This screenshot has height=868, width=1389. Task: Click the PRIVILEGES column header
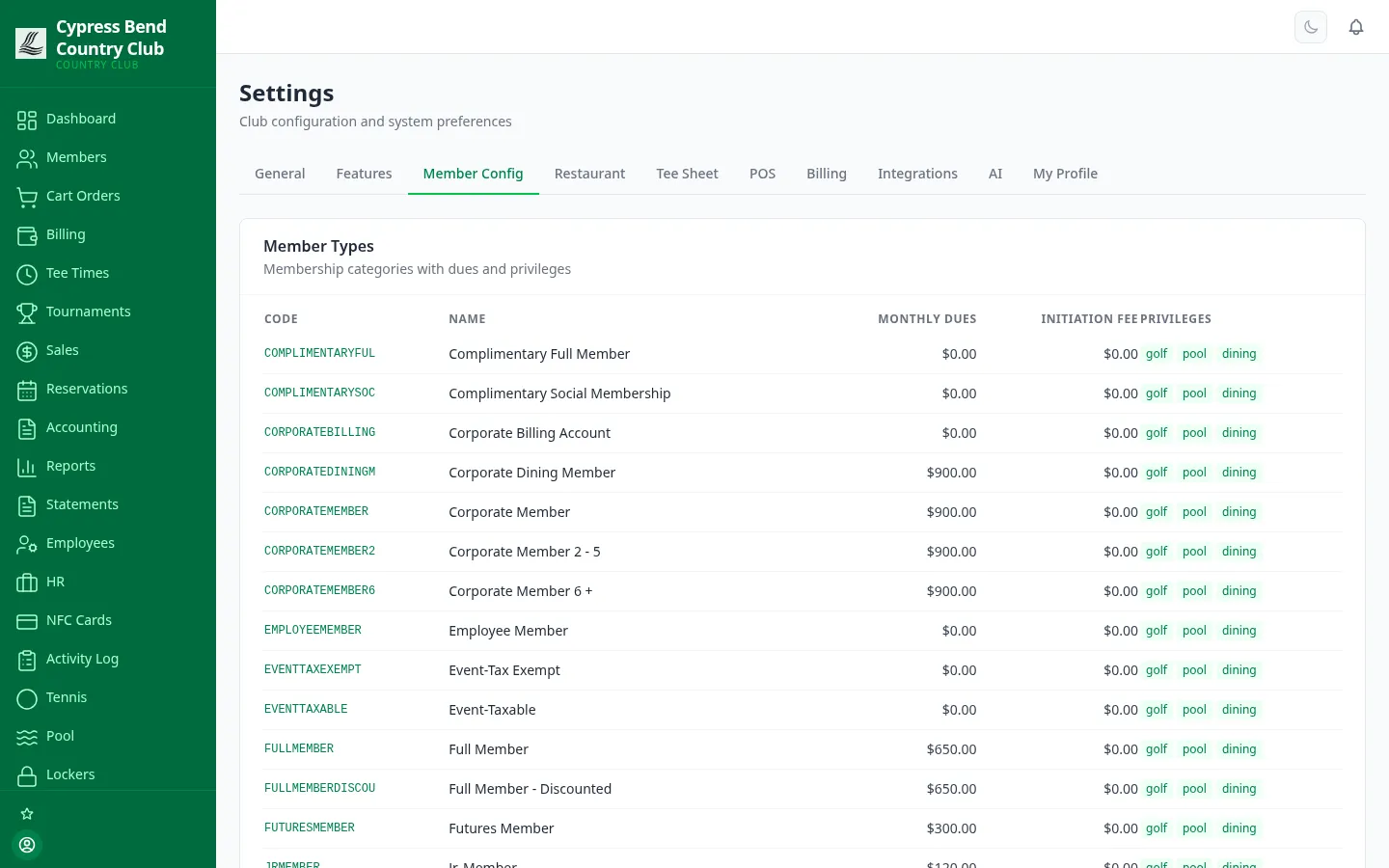point(1176,319)
